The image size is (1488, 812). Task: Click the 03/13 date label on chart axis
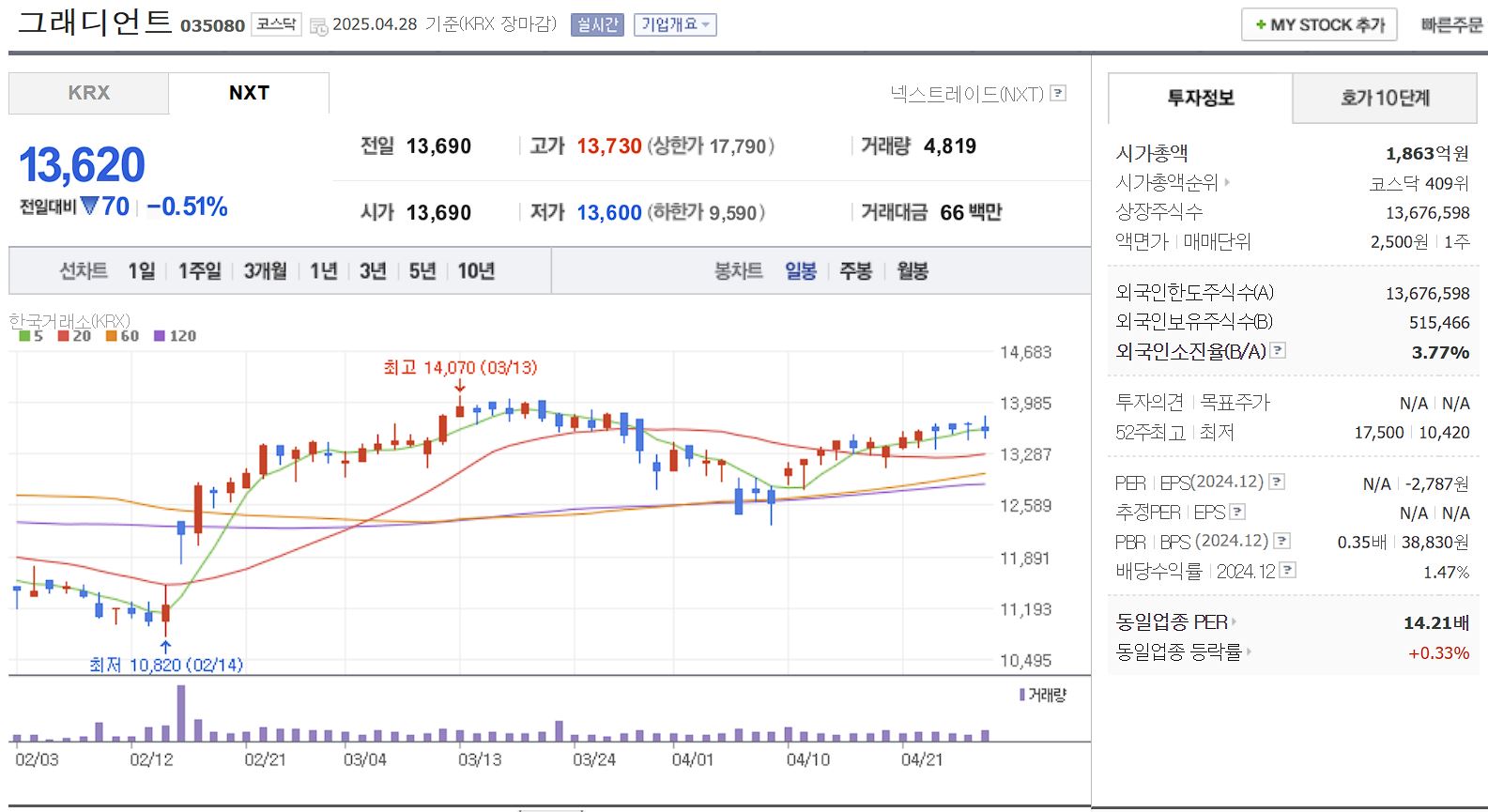480,759
